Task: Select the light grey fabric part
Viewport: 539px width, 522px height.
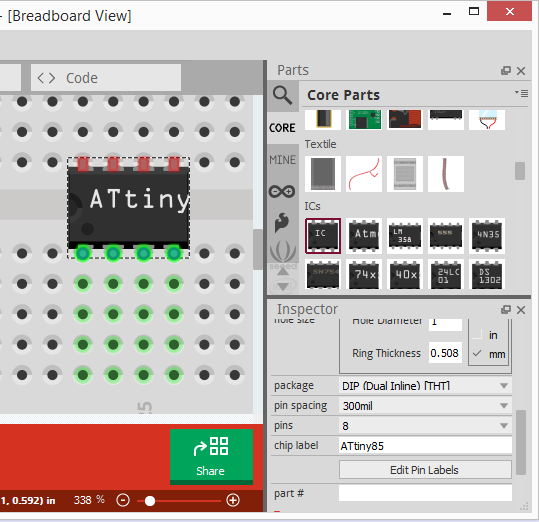Action: click(x=405, y=174)
